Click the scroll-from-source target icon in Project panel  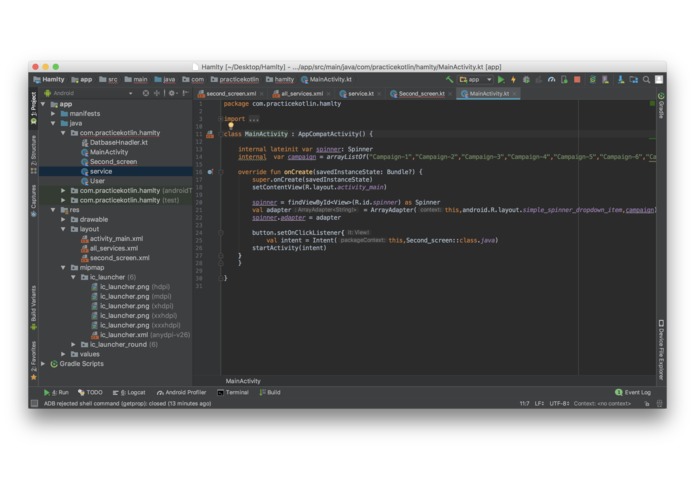(x=146, y=93)
